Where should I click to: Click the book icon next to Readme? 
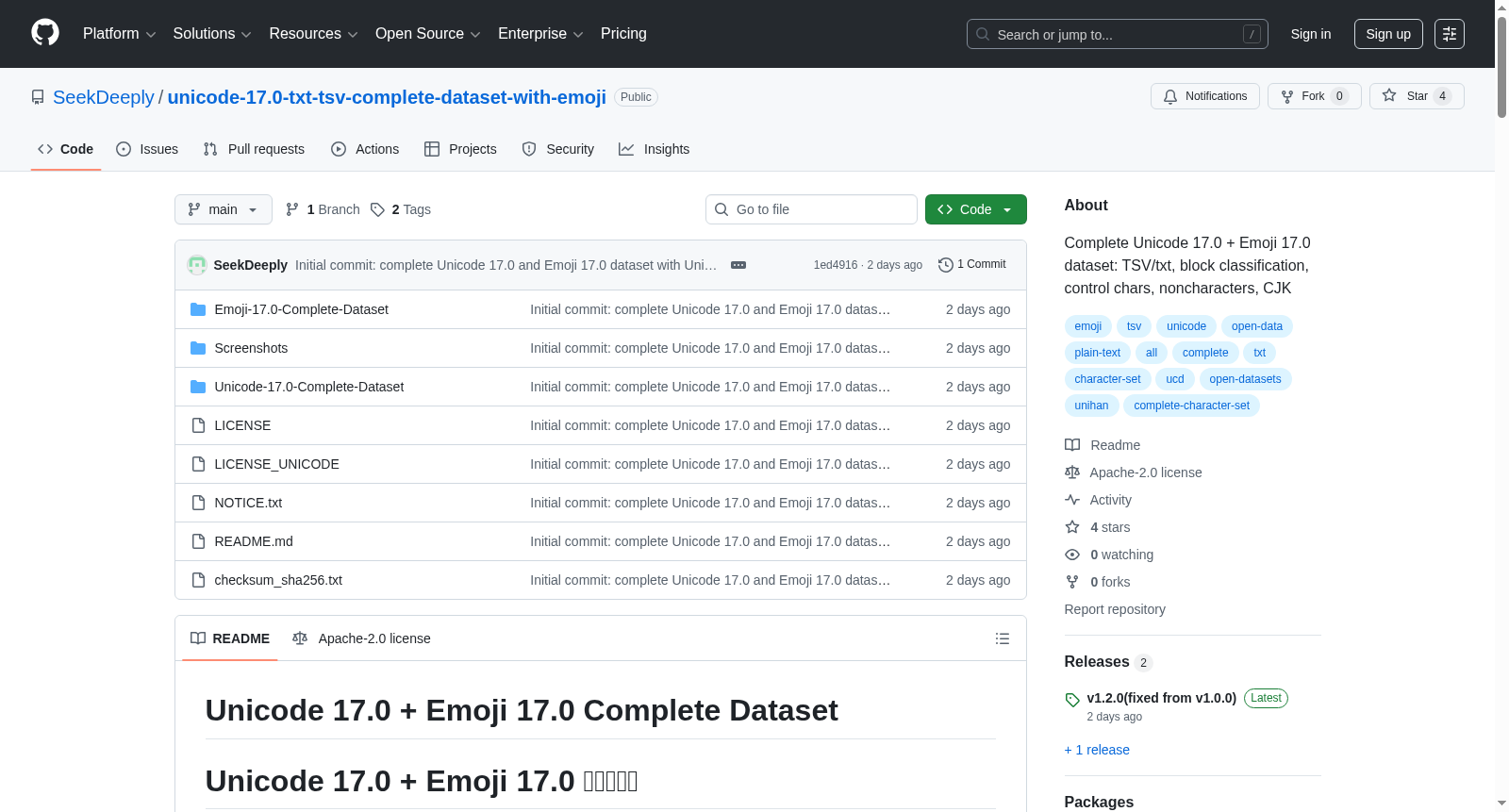1072,445
